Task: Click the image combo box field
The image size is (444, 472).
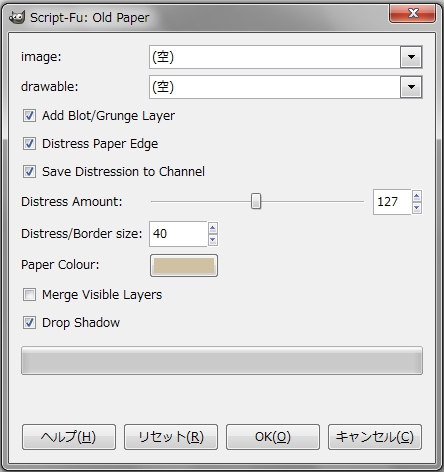Action: coord(286,57)
